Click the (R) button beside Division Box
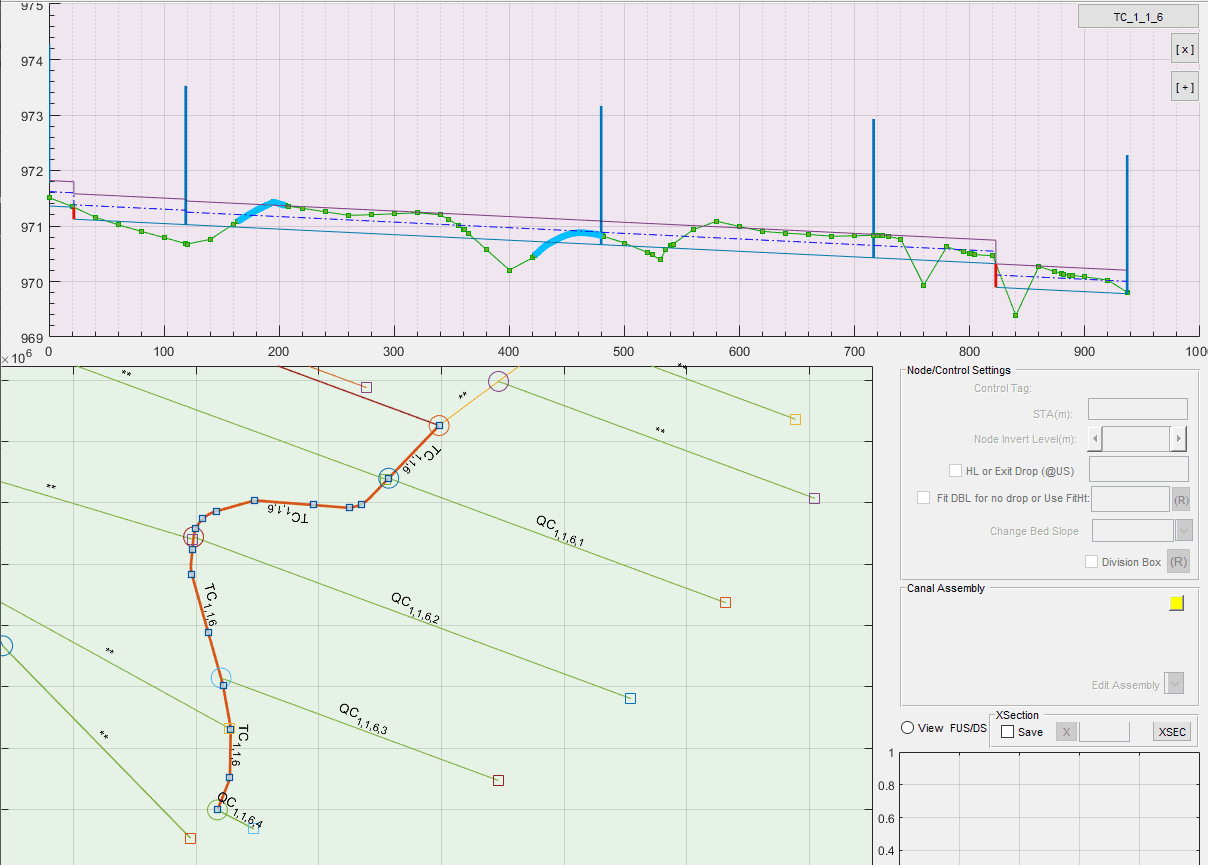This screenshot has width=1208, height=865. (x=1179, y=562)
